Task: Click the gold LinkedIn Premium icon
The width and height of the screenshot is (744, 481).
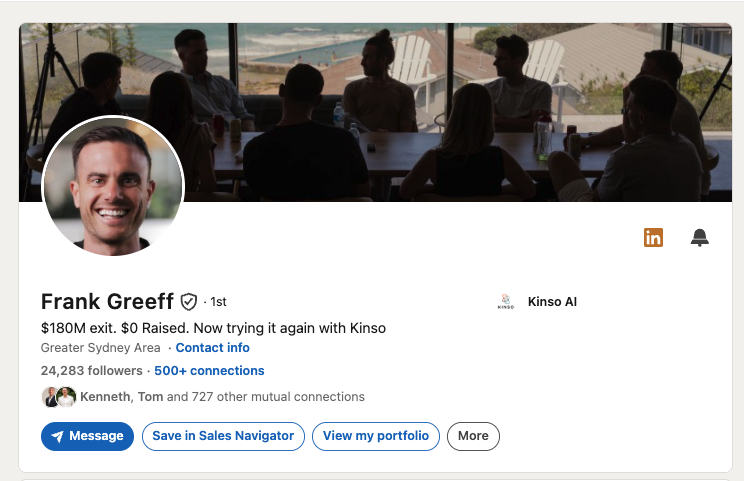Action: tap(653, 237)
